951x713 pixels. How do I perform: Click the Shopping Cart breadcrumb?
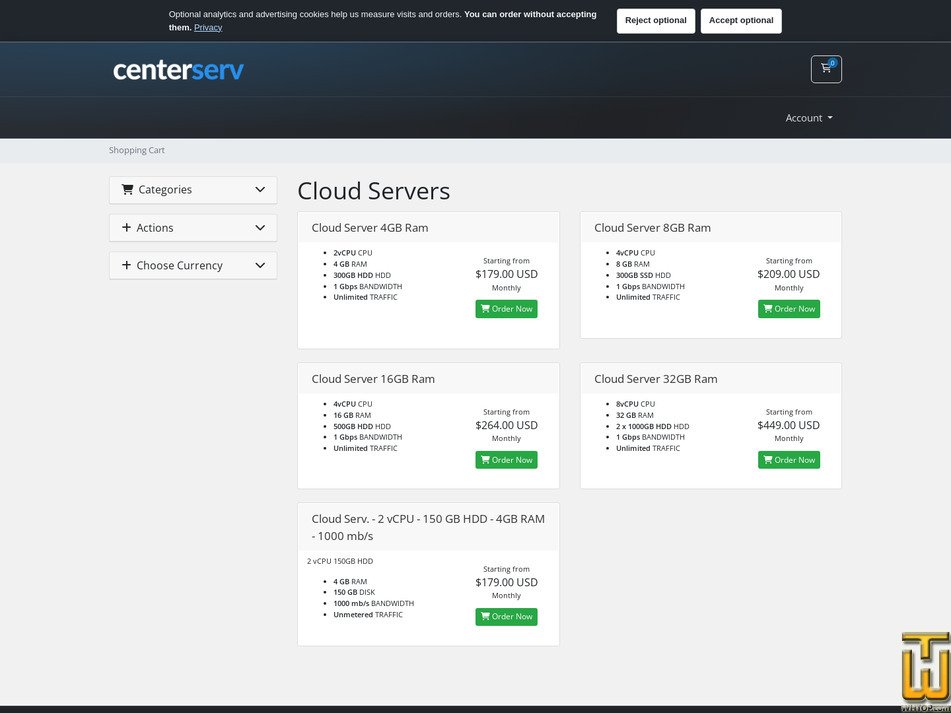coord(136,150)
